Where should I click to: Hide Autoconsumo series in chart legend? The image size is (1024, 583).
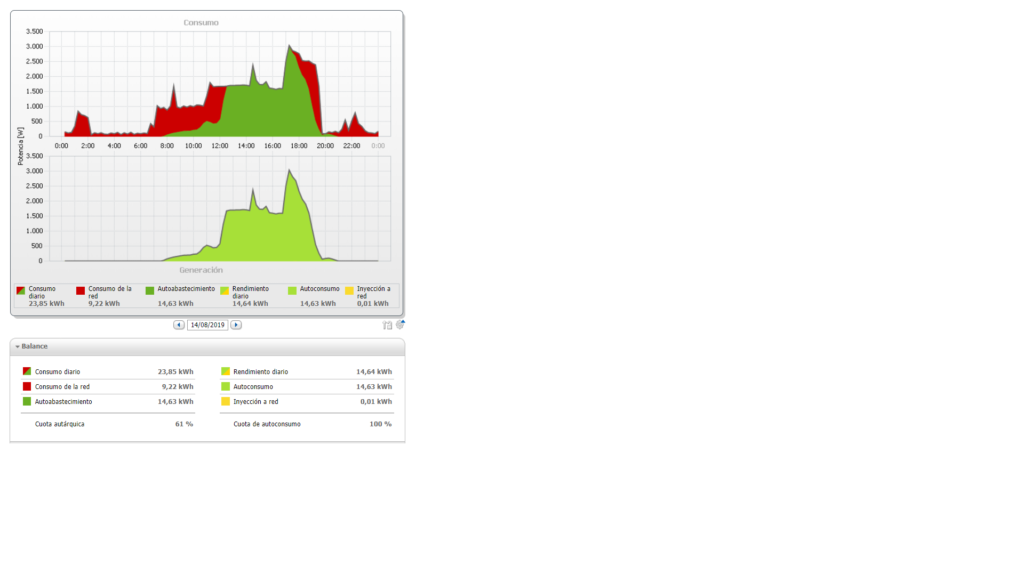[x=292, y=290]
